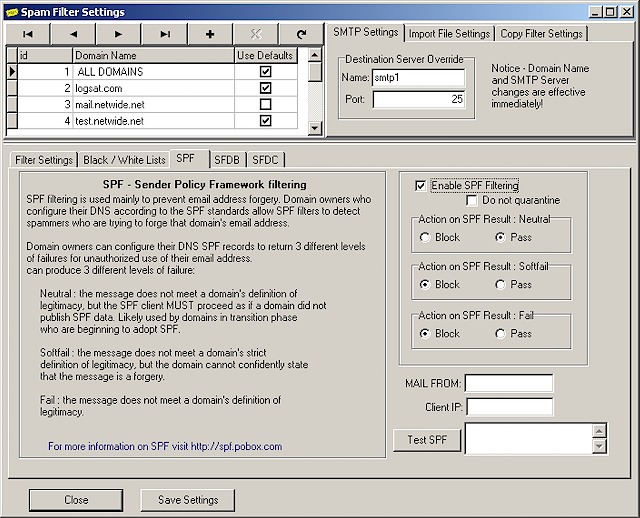Screen dimensions: 640x518
Task: Refresh the domain list
Action: point(301,34)
